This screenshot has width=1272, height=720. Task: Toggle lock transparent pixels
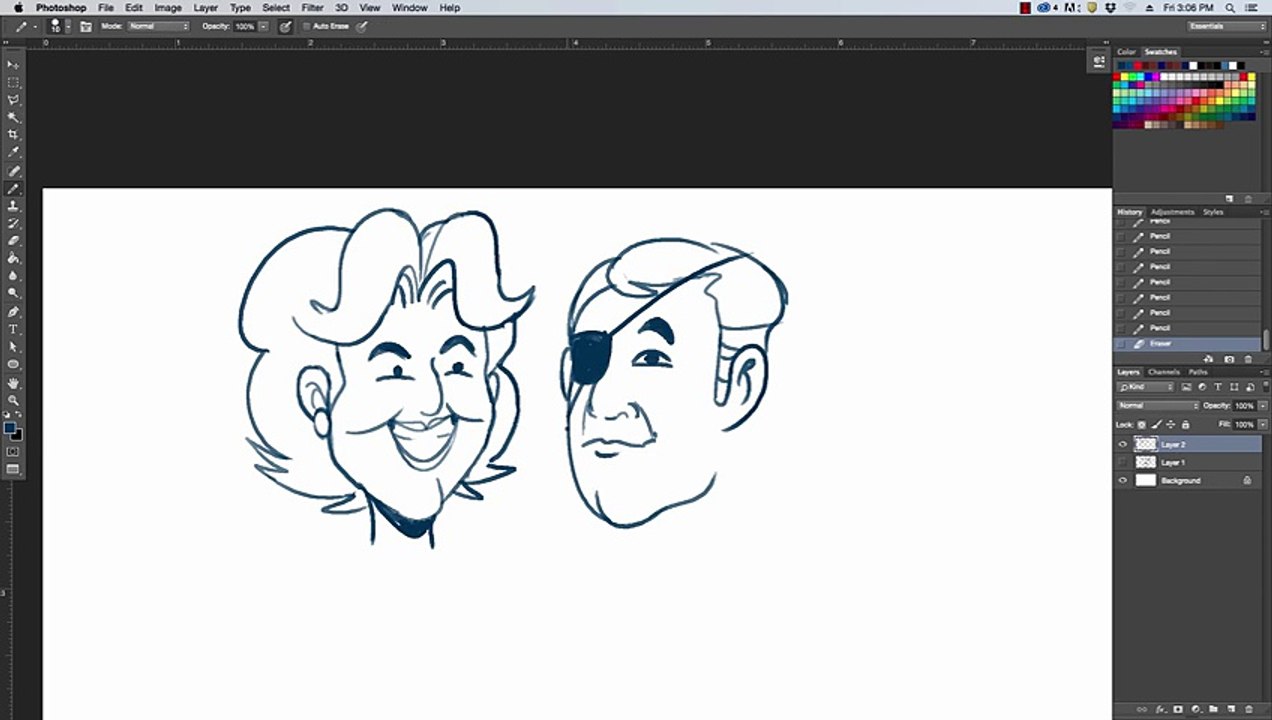point(1141,425)
